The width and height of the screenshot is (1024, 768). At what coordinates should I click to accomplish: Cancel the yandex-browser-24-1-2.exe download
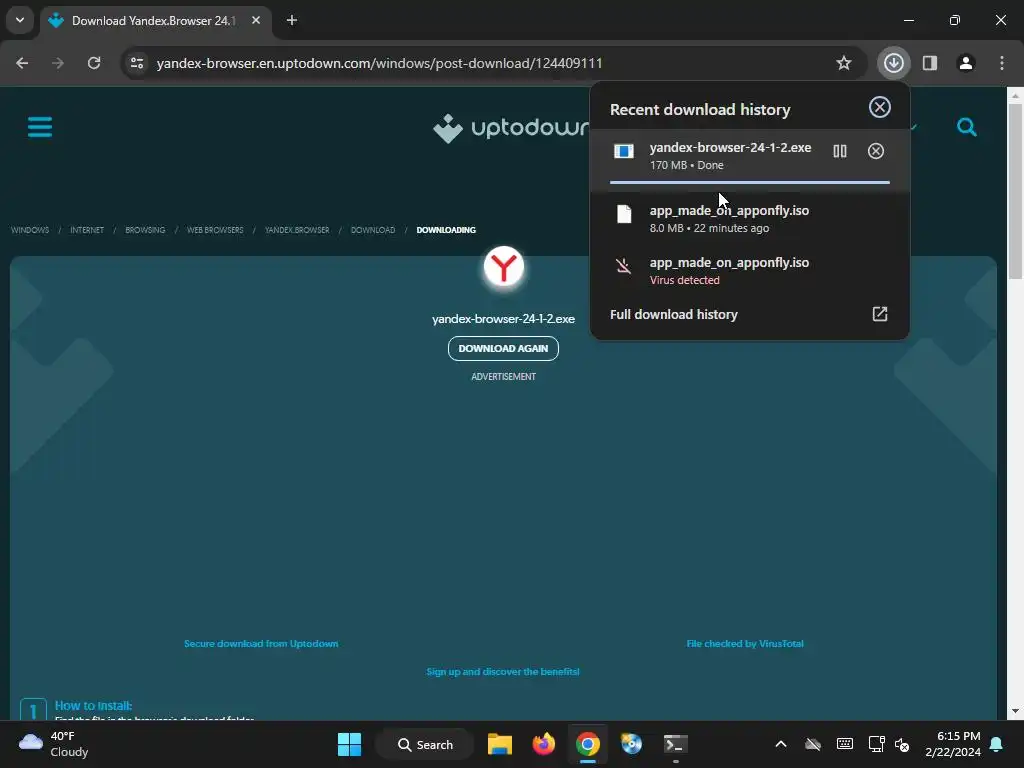point(876,152)
